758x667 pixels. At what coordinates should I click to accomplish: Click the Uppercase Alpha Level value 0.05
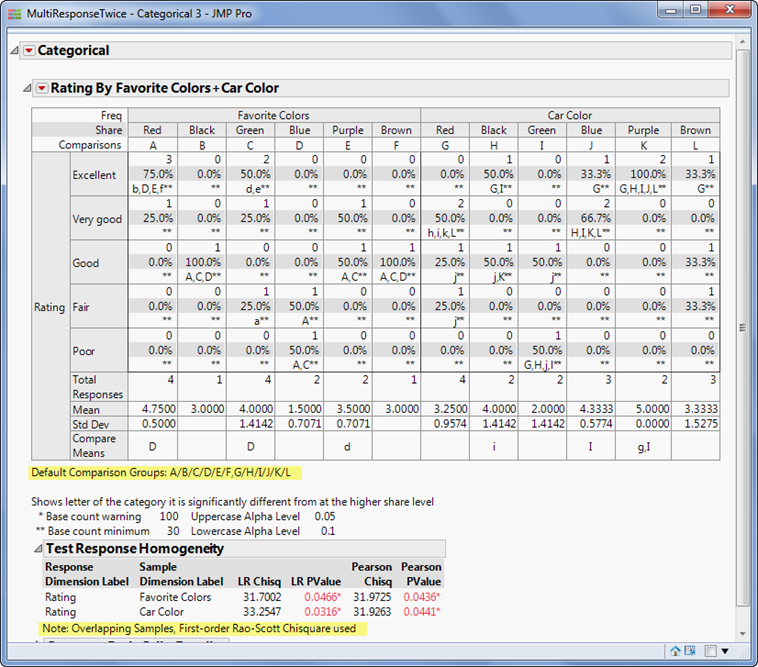(324, 516)
